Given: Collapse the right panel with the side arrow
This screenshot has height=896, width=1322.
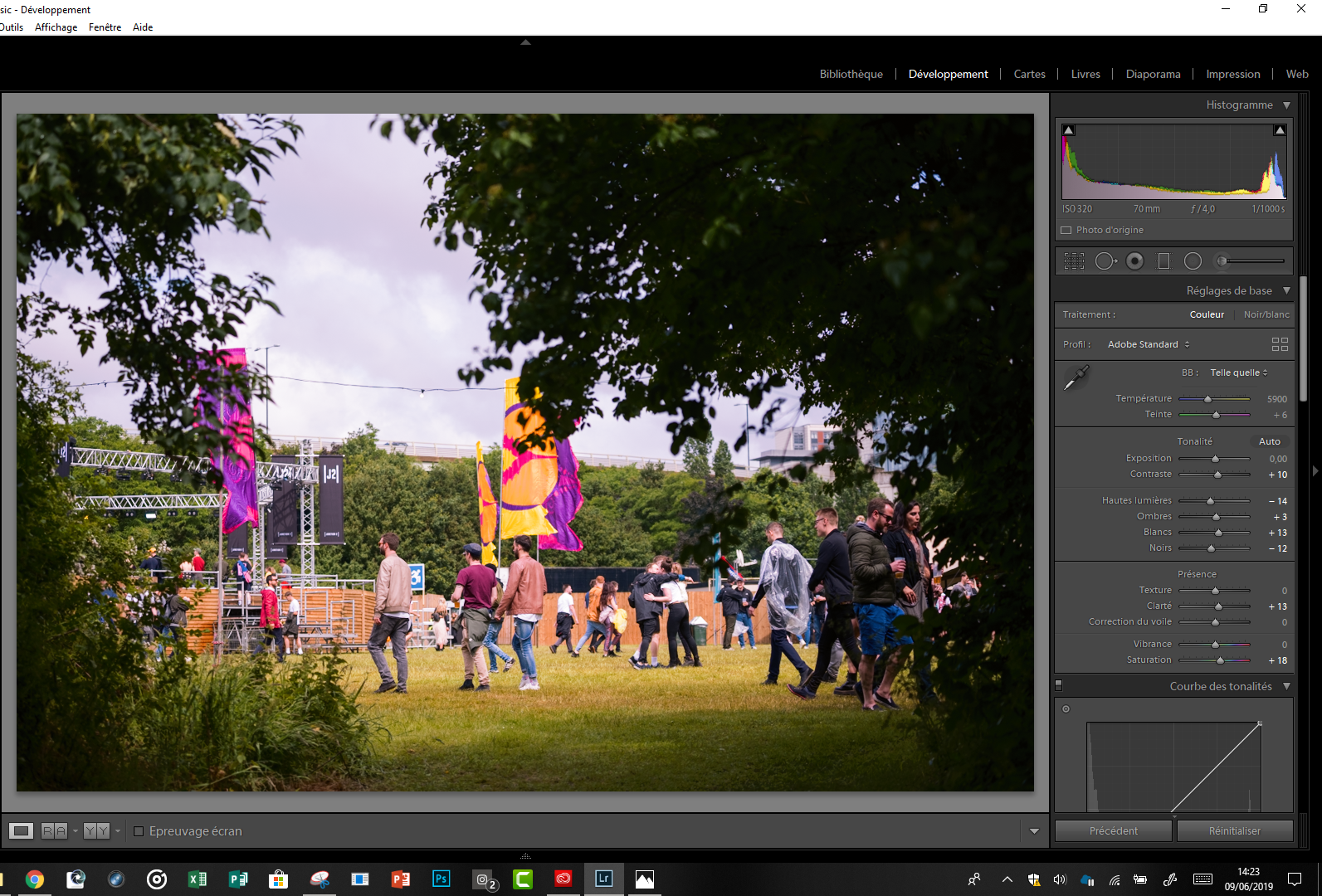Looking at the screenshot, I should pyautogui.click(x=1315, y=471).
